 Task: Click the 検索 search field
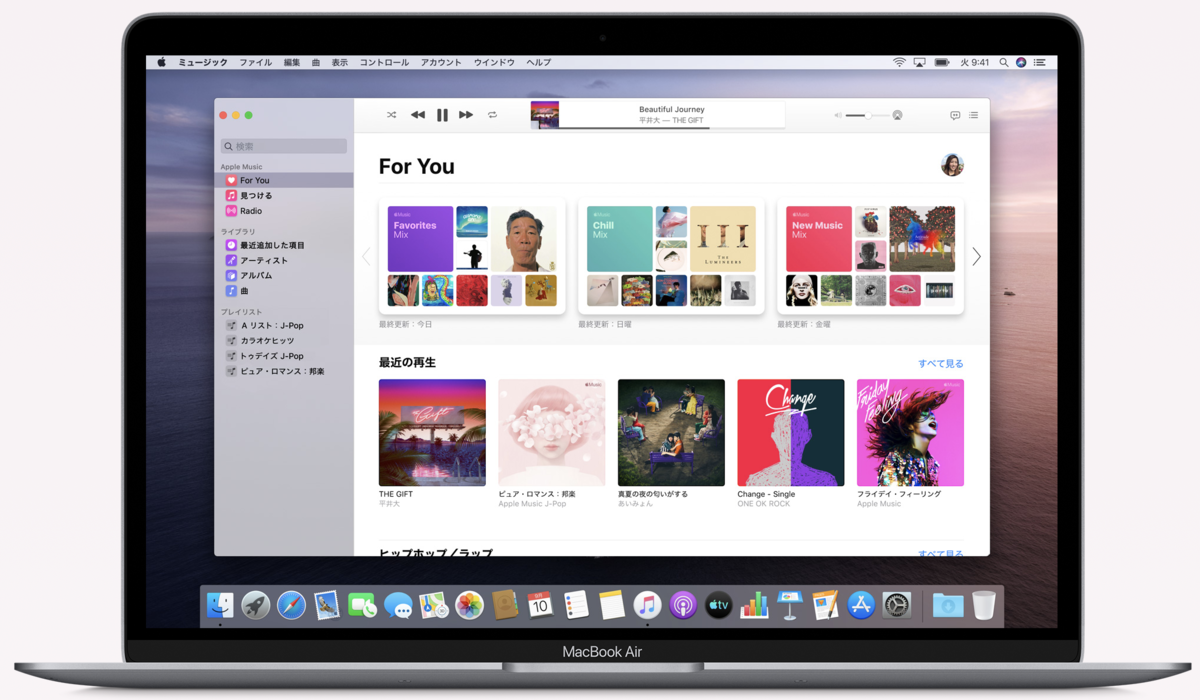pyautogui.click(x=283, y=145)
